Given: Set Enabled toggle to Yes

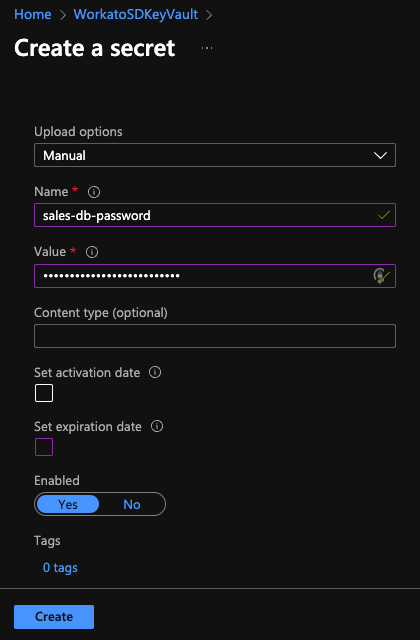Looking at the screenshot, I should 68,504.
